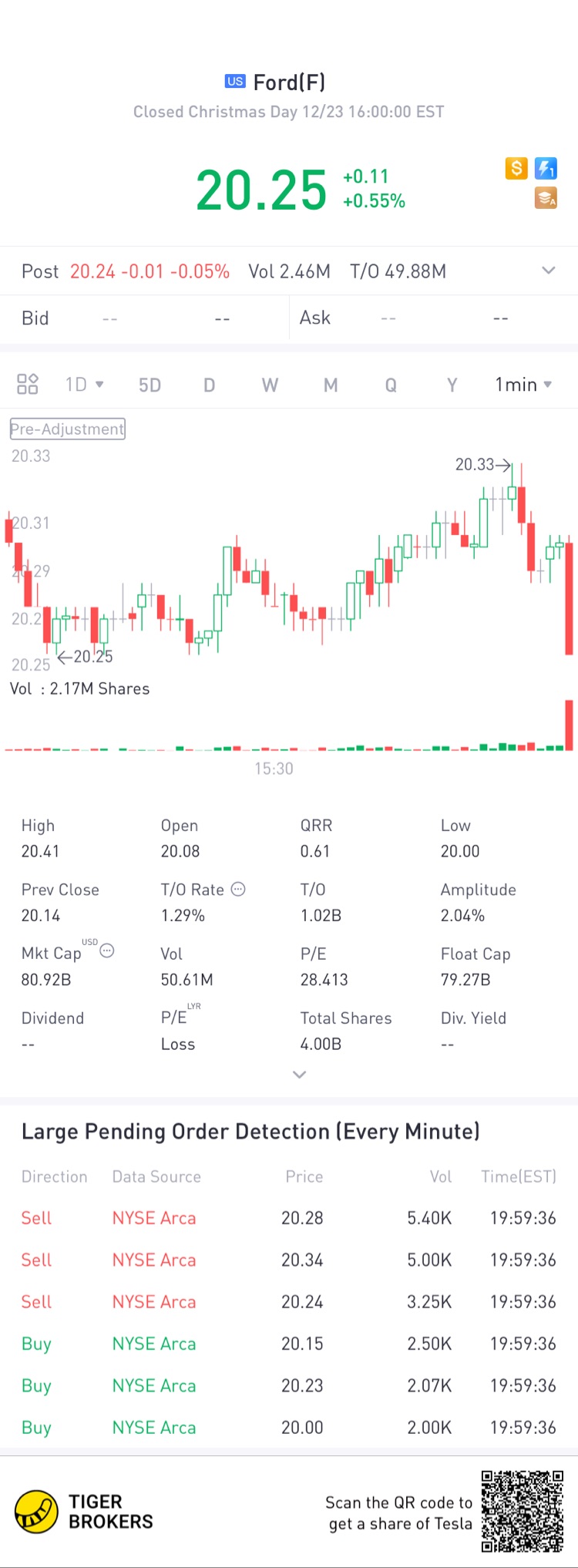The height and width of the screenshot is (1568, 578).
Task: Tap the US market badge beside Ford
Action: pyautogui.click(x=235, y=81)
